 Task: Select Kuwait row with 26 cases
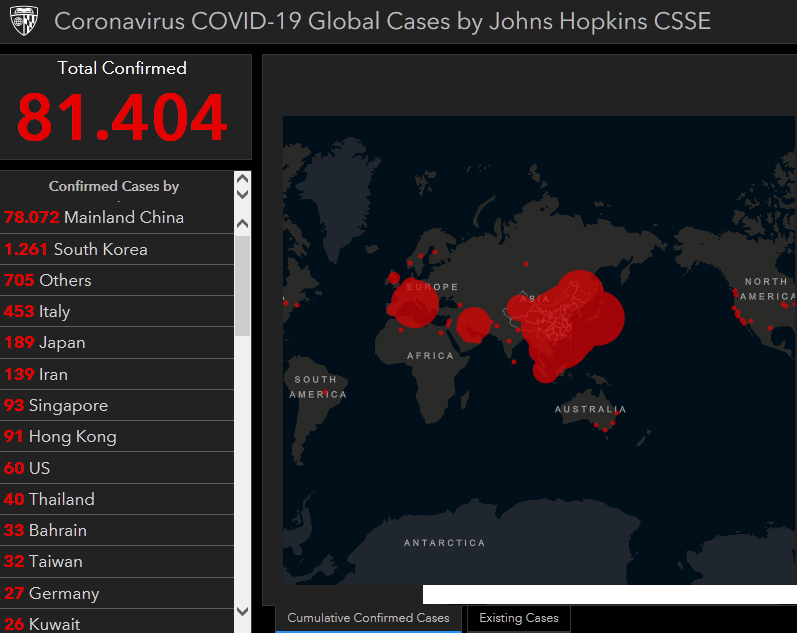coord(117,622)
